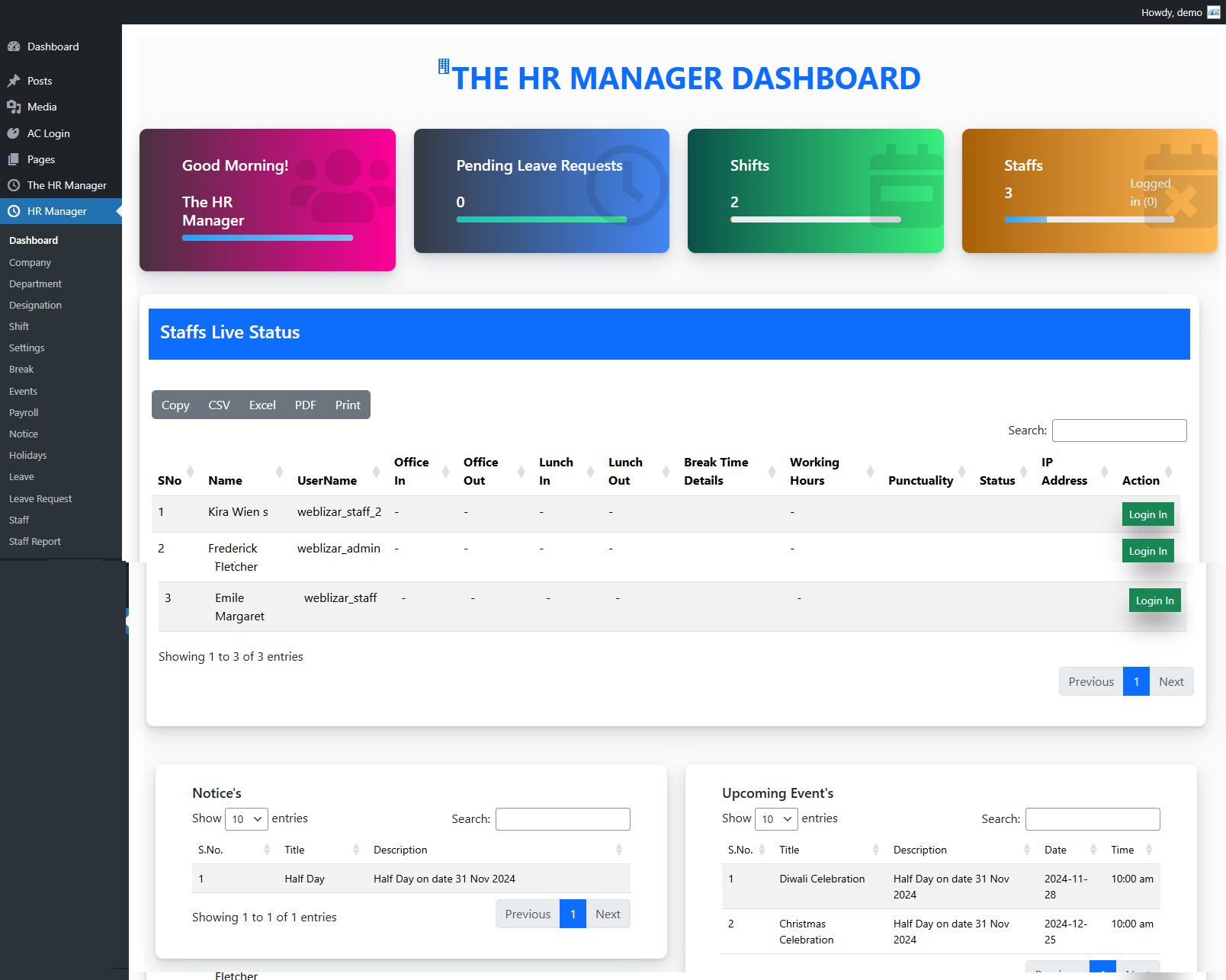Click the Christmas Celebration event title
The height and width of the screenshot is (980, 1226).
coord(806,932)
